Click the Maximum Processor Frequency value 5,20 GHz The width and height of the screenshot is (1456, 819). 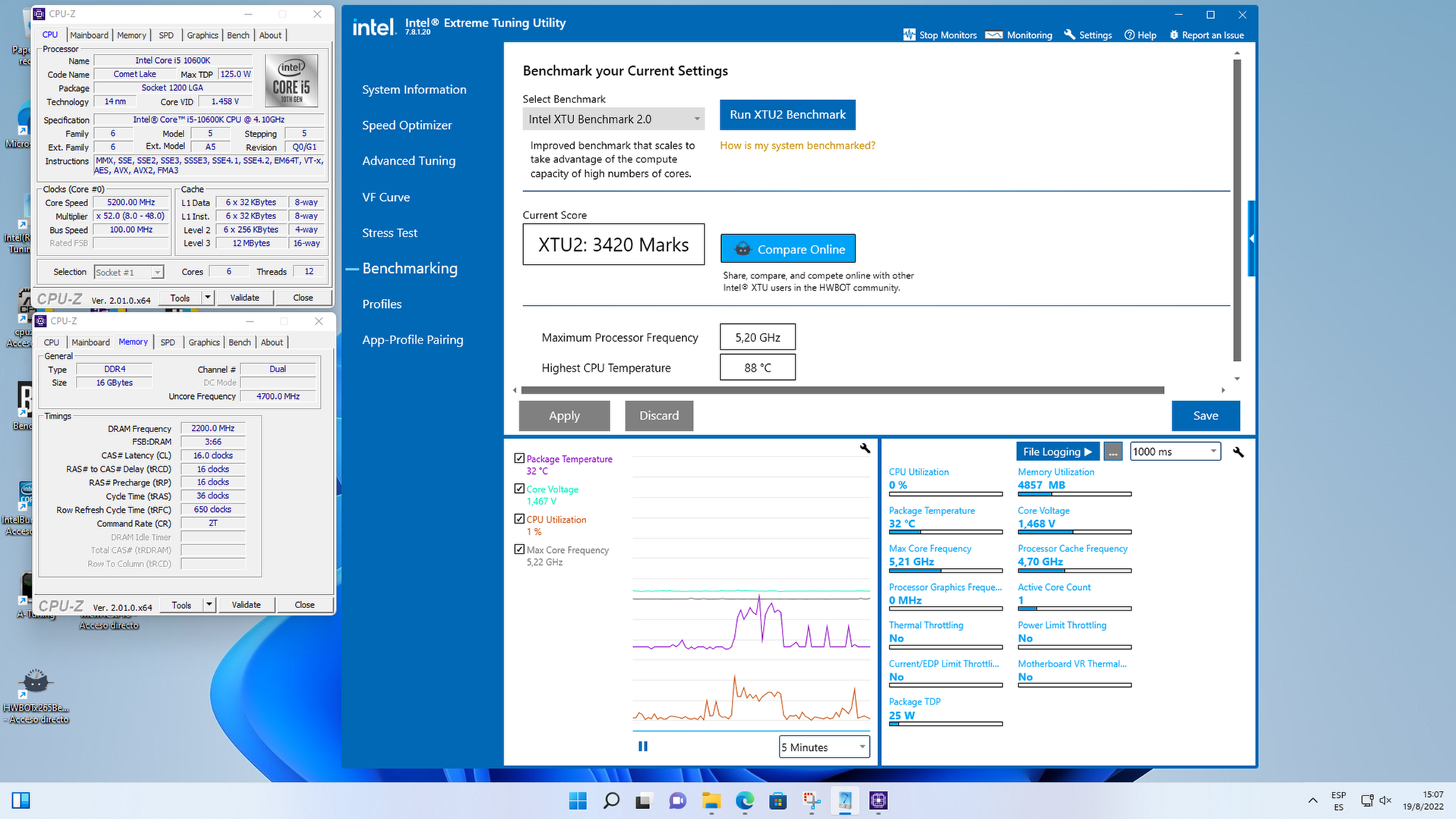[x=758, y=337]
